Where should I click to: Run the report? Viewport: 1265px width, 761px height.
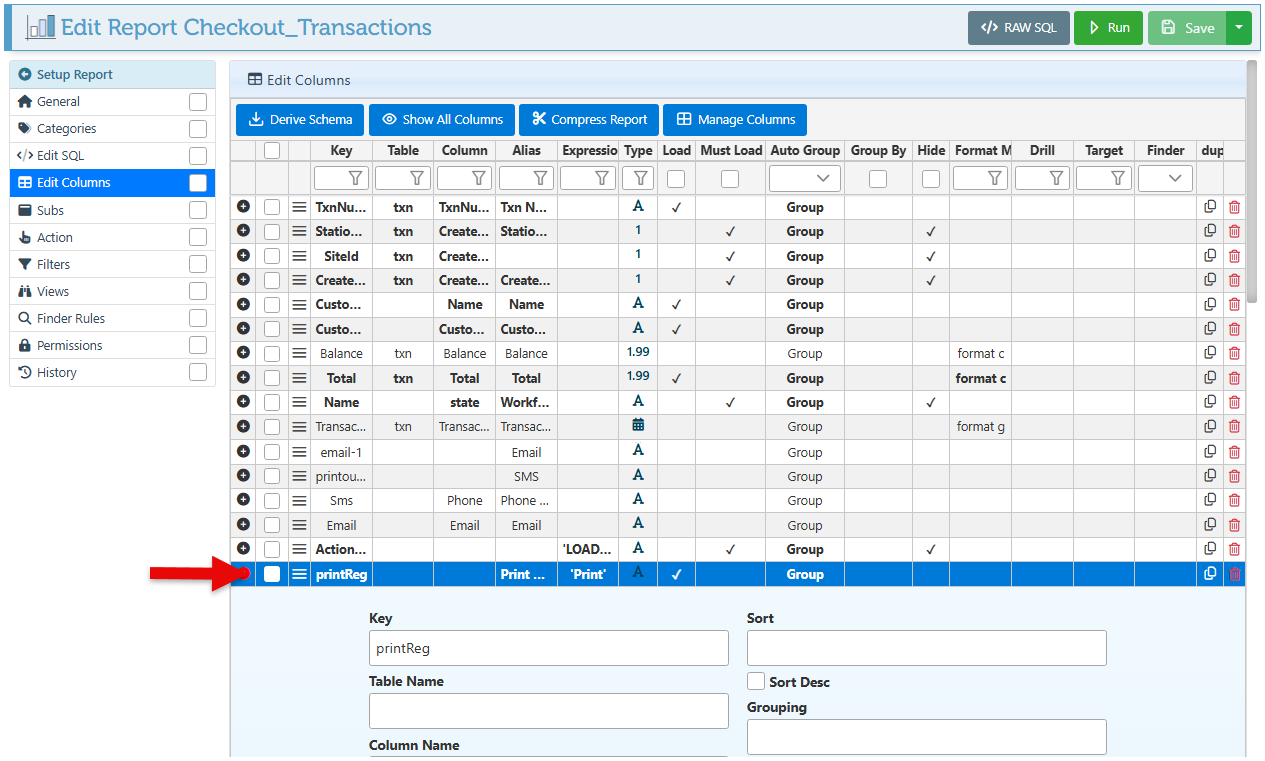tap(1108, 28)
